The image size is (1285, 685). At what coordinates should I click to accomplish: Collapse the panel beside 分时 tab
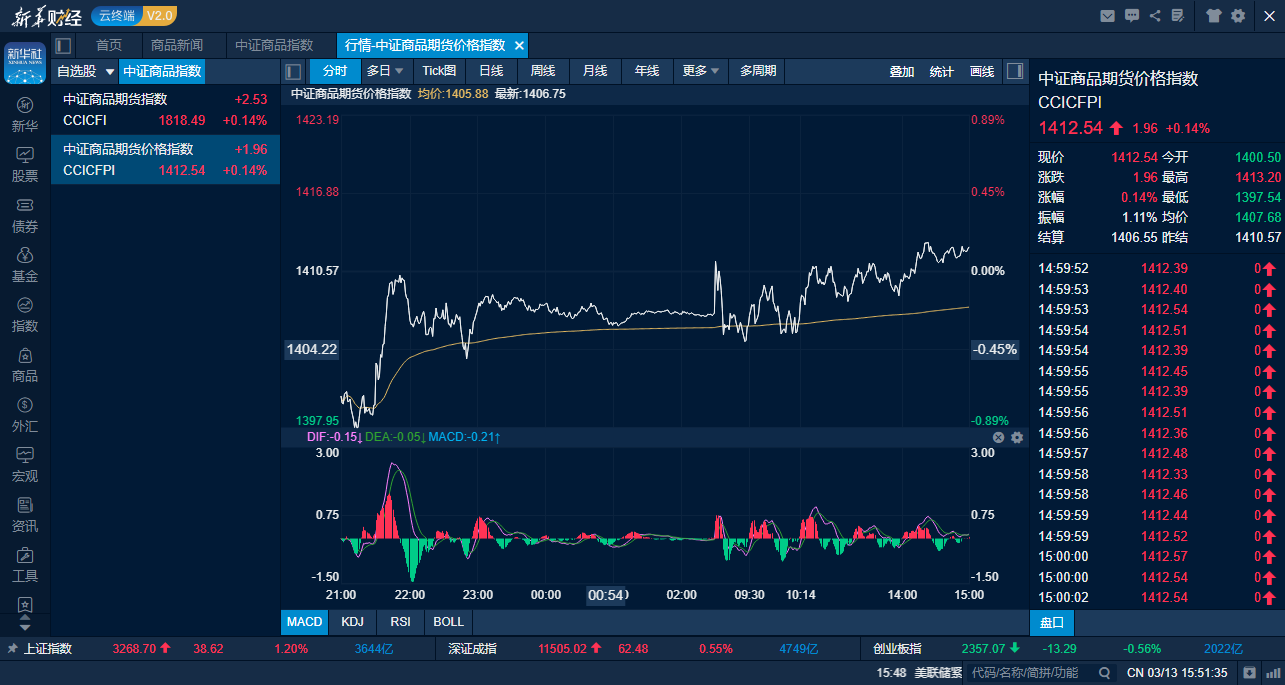293,71
